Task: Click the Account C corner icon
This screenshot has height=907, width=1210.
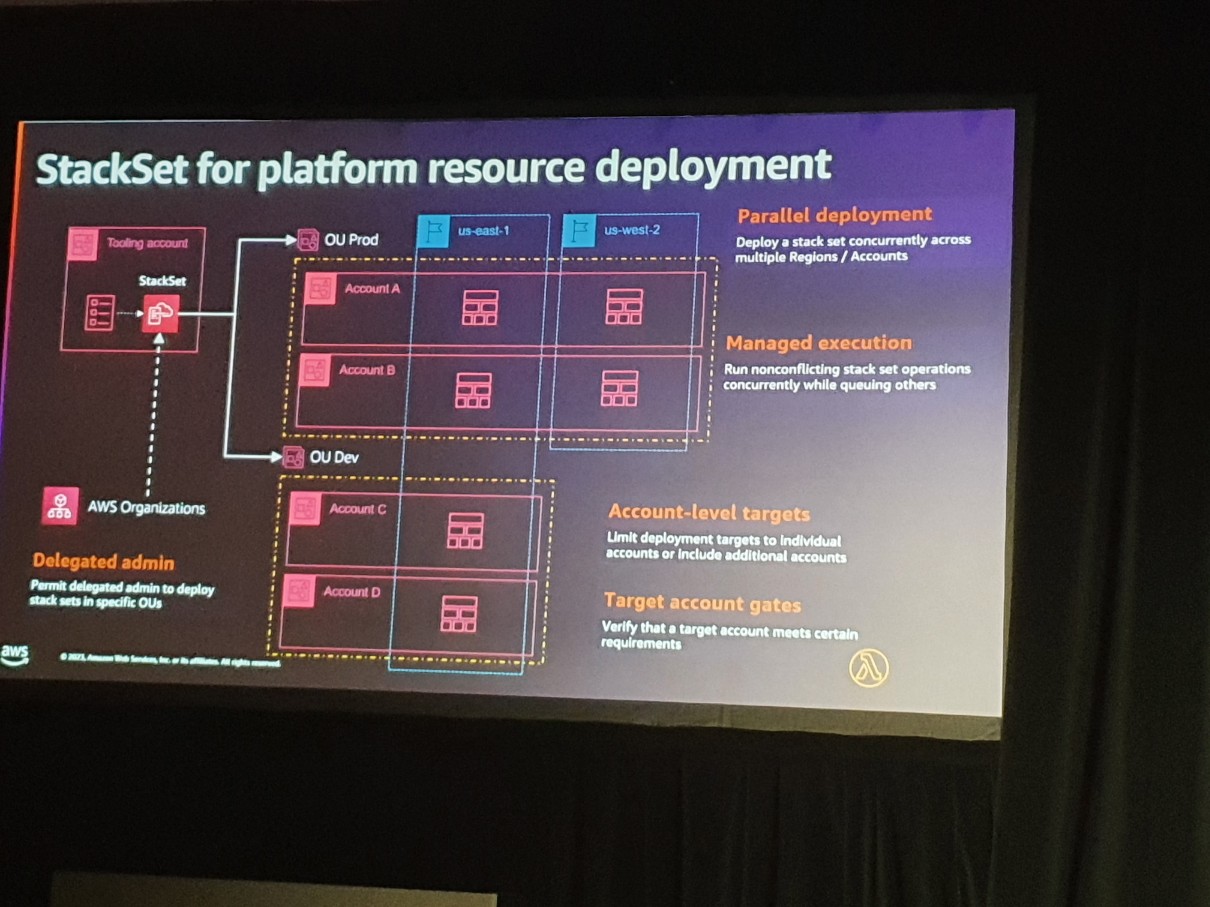Action: [x=304, y=510]
